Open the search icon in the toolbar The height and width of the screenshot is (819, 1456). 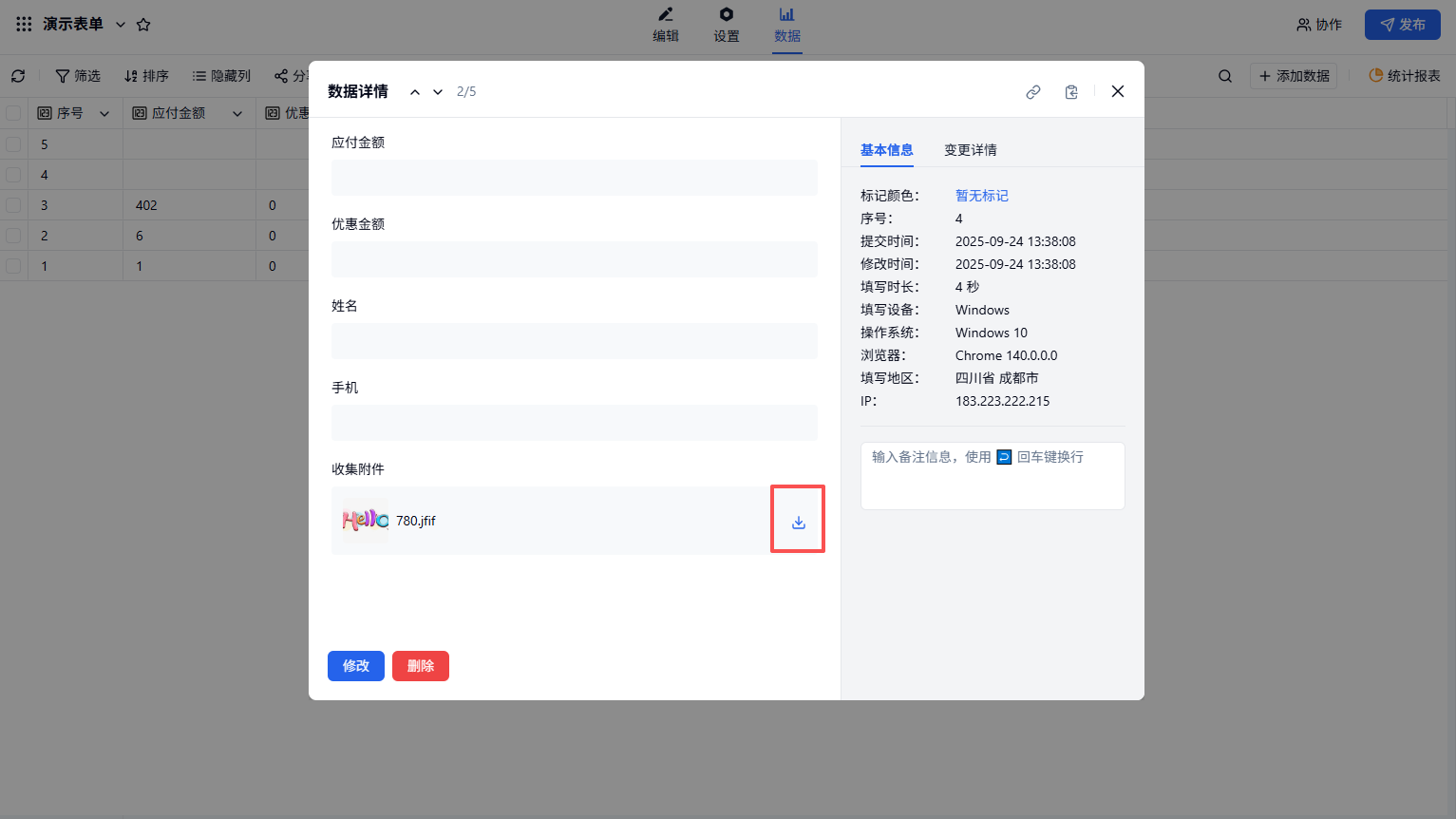(1225, 76)
